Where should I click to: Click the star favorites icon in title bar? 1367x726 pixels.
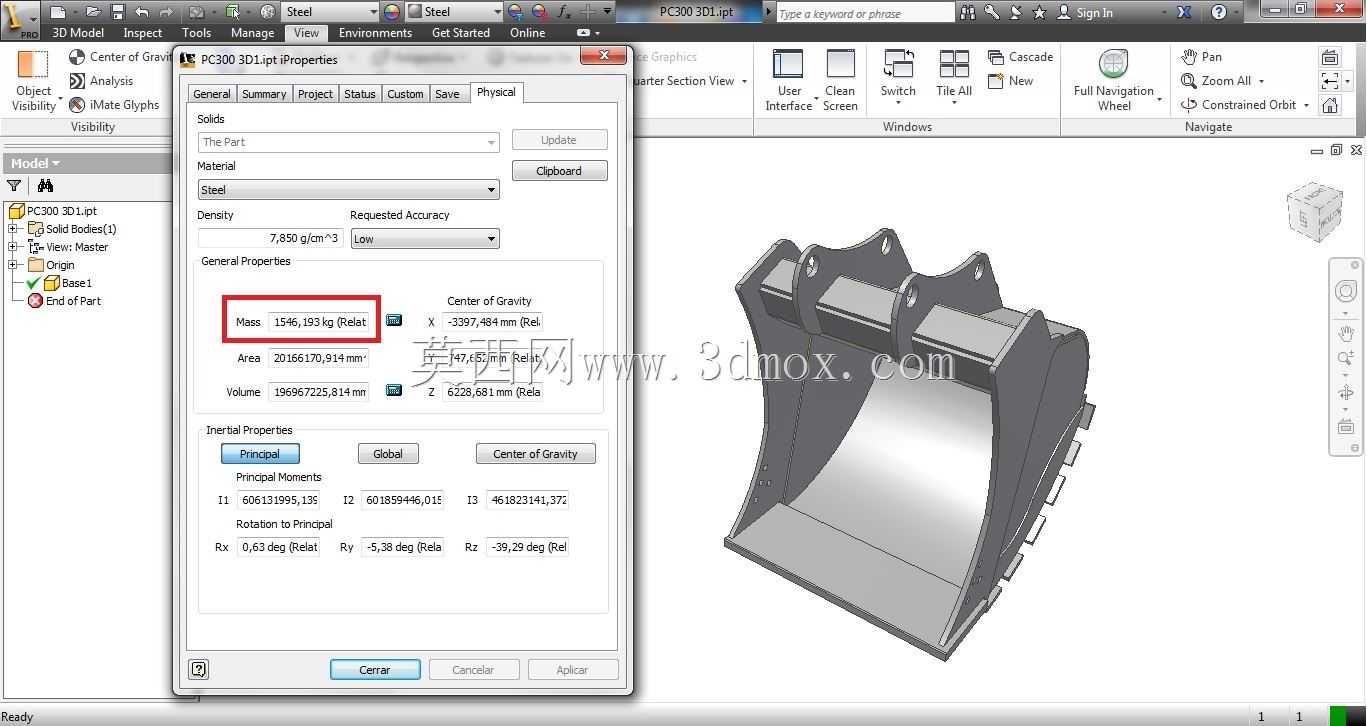[x=1039, y=12]
